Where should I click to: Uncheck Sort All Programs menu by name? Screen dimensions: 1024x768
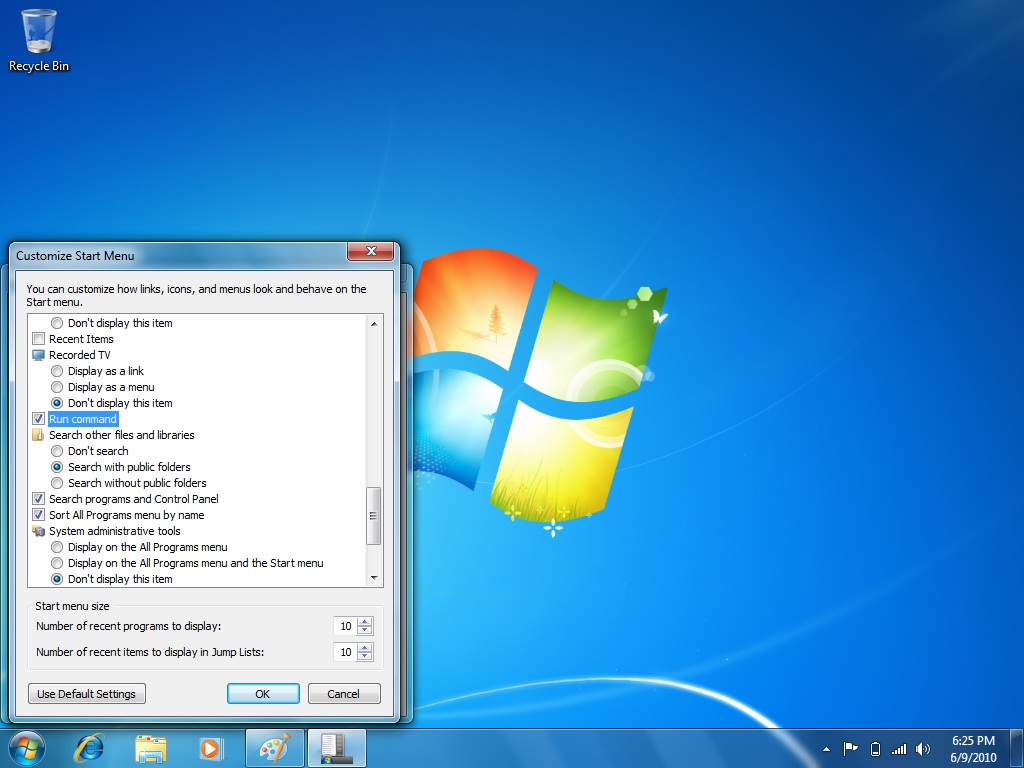point(39,515)
